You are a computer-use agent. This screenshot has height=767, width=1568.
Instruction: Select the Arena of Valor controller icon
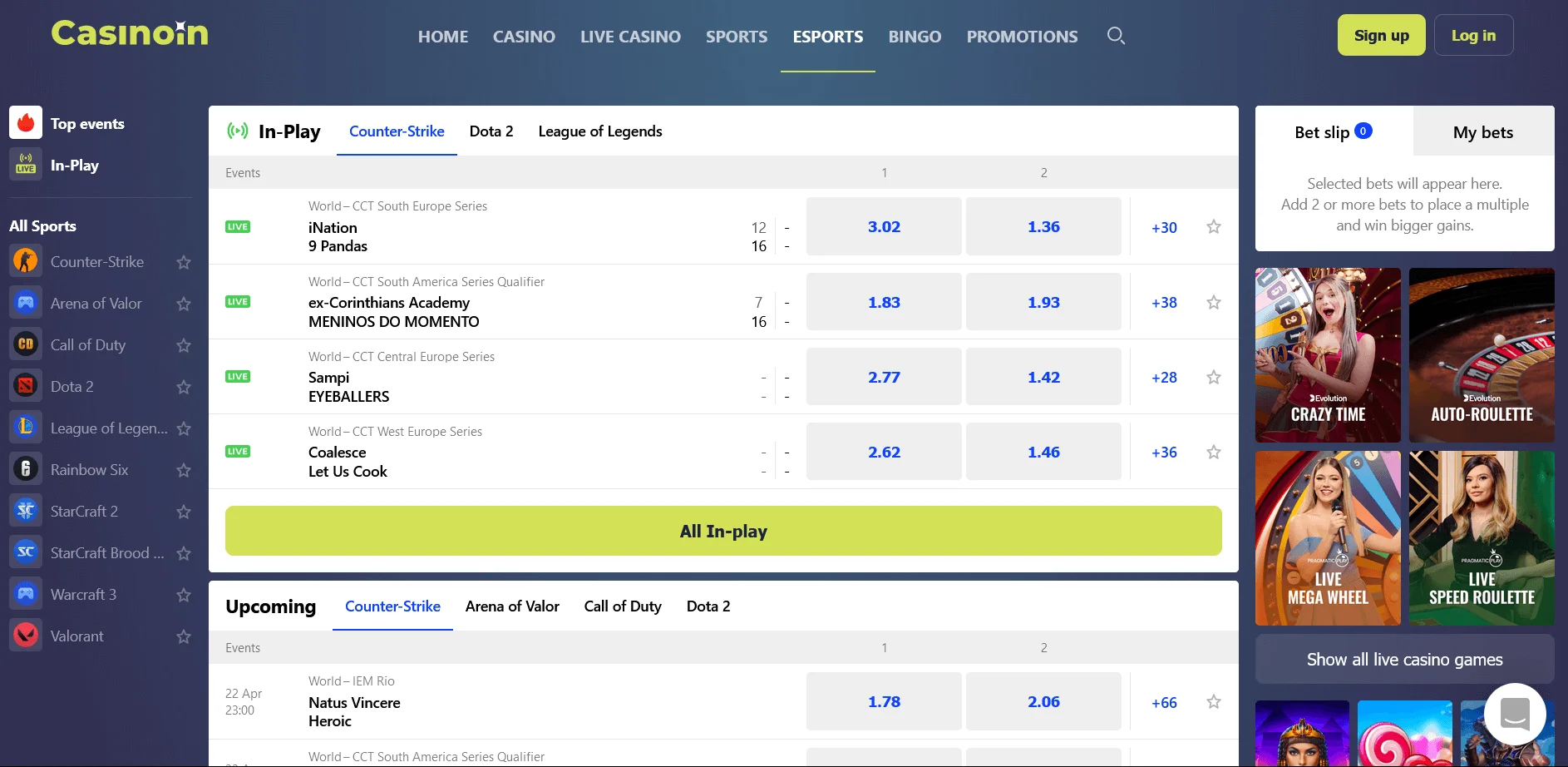point(26,303)
